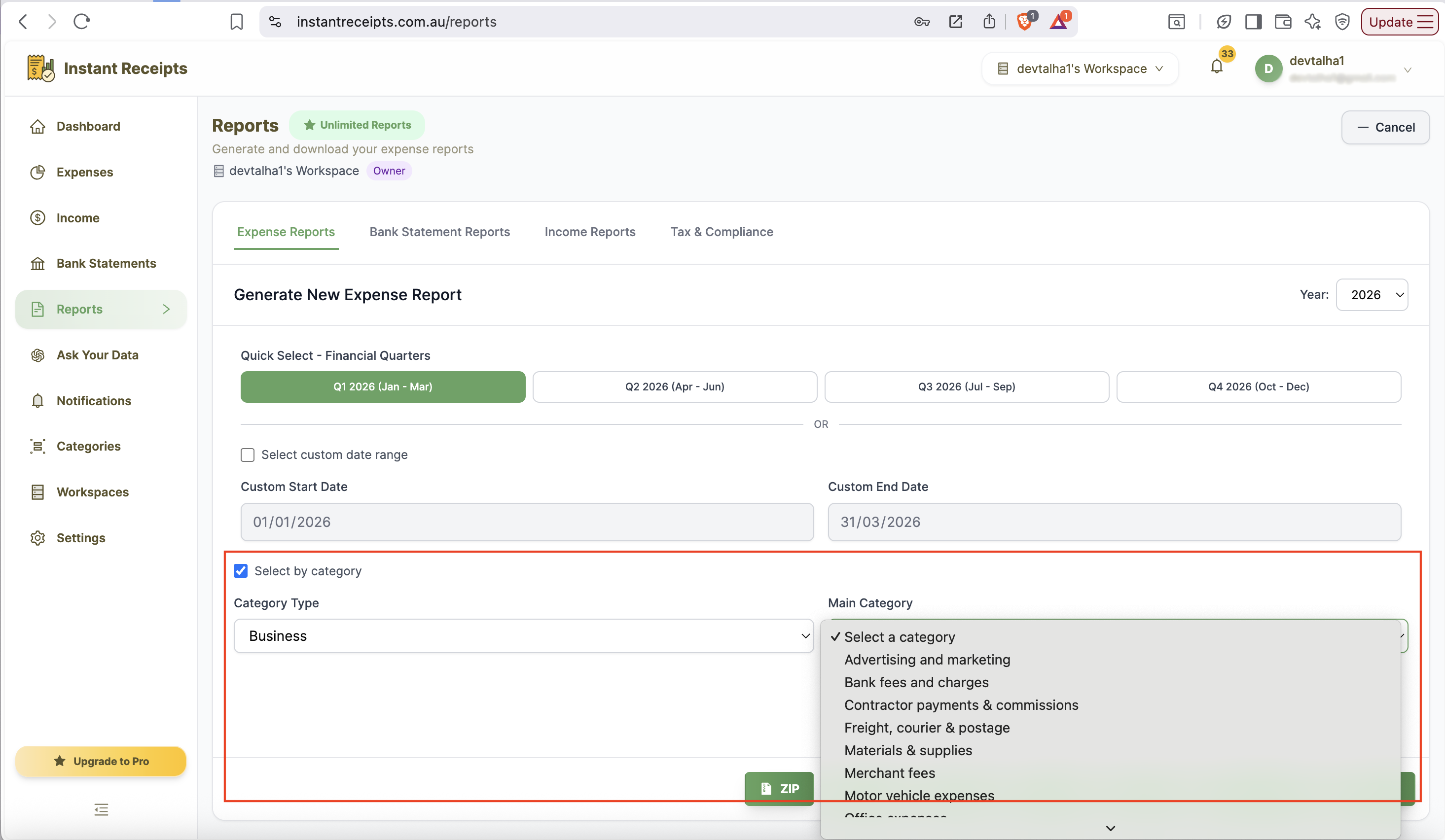Bookmark this page via bookmark icon
This screenshot has height=840, width=1445.
[x=236, y=22]
